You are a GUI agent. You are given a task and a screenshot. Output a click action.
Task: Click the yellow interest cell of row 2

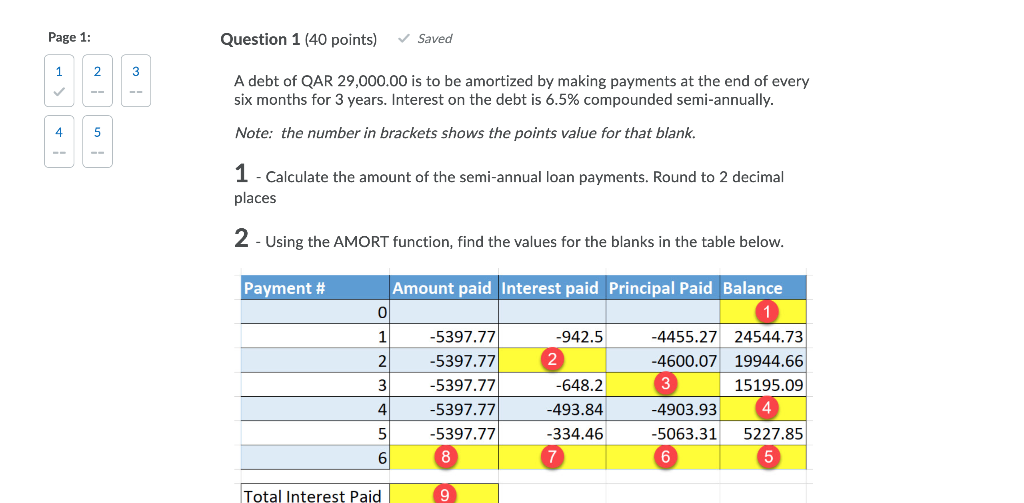click(x=552, y=361)
